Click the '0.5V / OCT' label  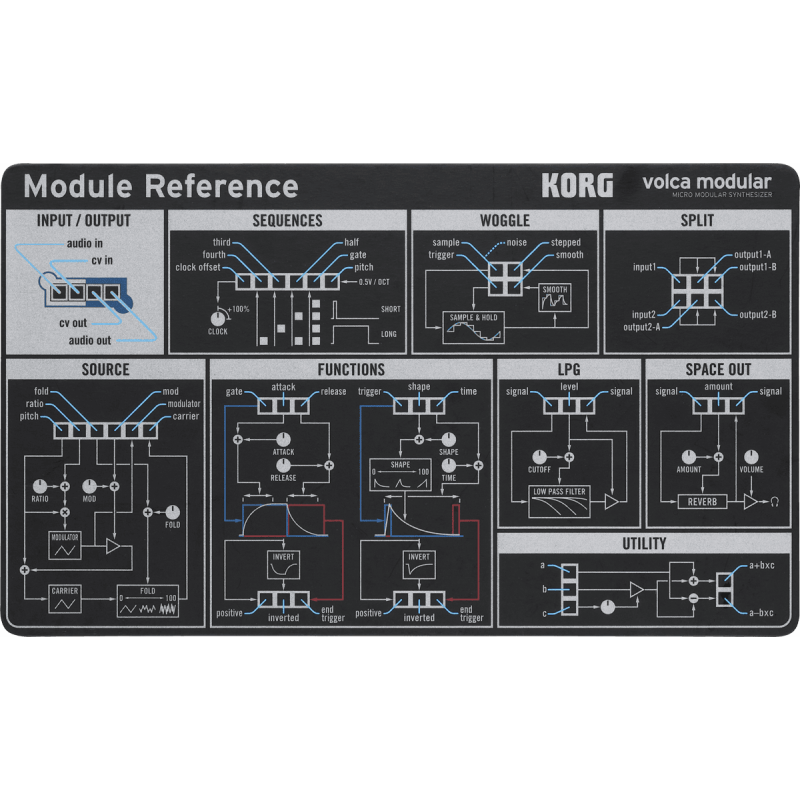374,282
